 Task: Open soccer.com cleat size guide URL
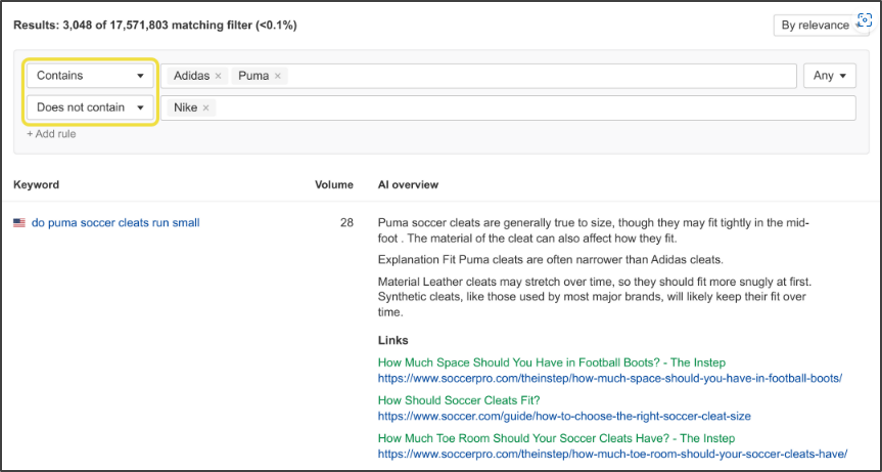pos(564,416)
